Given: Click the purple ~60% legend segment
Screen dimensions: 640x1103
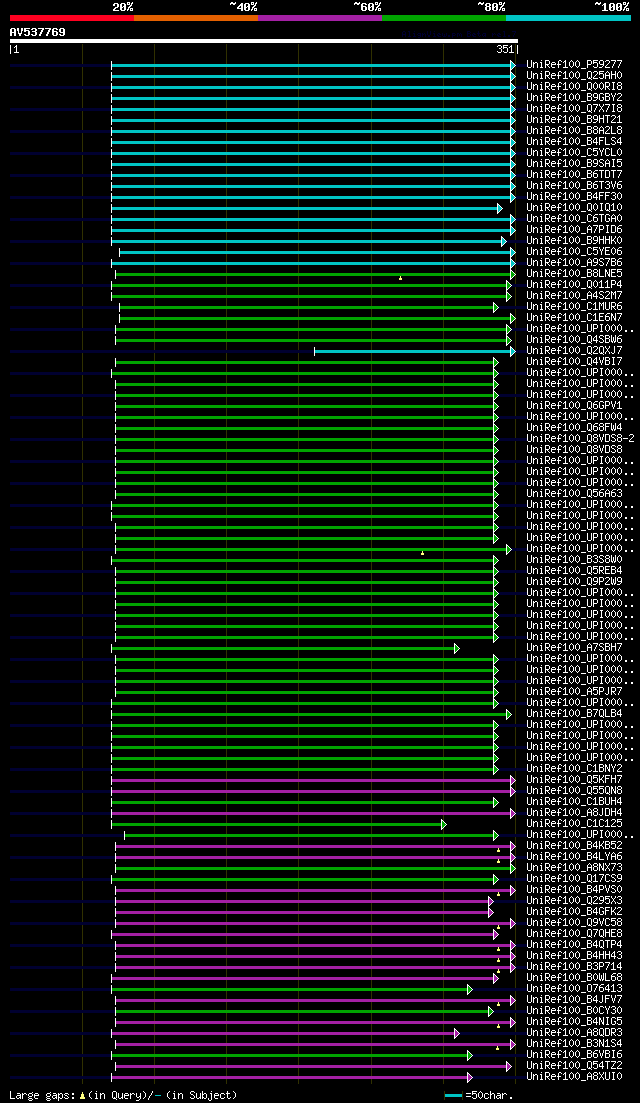Looking at the screenshot, I should tap(320, 18).
